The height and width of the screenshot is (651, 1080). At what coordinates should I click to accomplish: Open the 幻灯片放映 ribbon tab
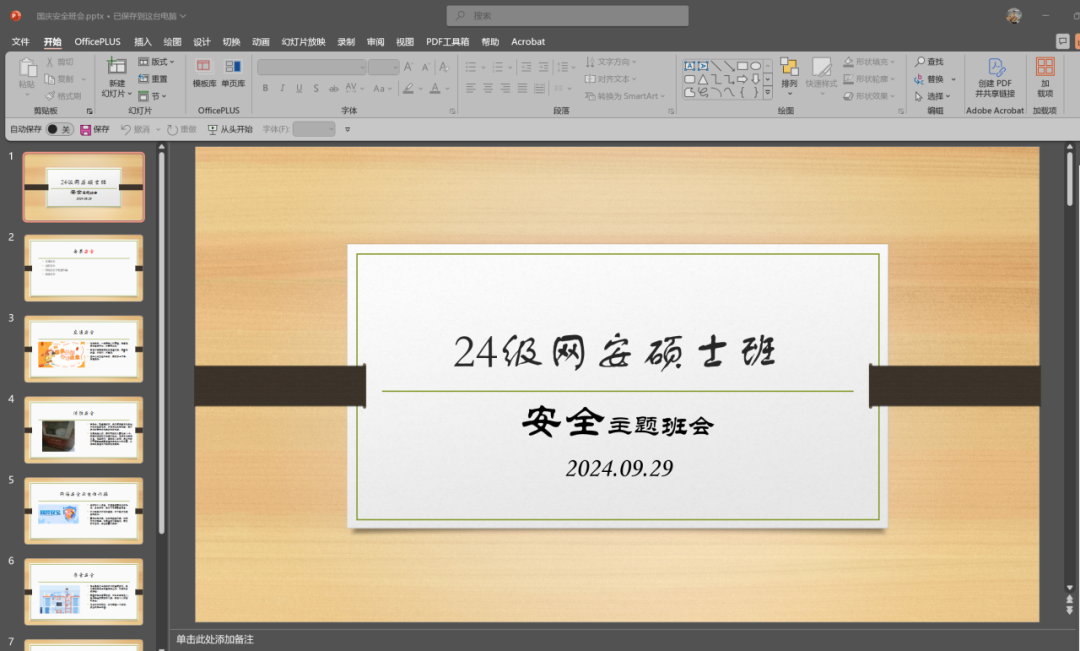[303, 42]
